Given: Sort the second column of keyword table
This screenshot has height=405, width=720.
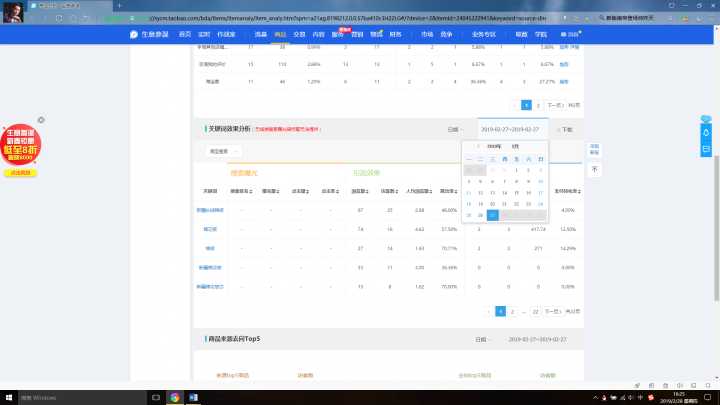Looking at the screenshot, I should click(241, 191).
